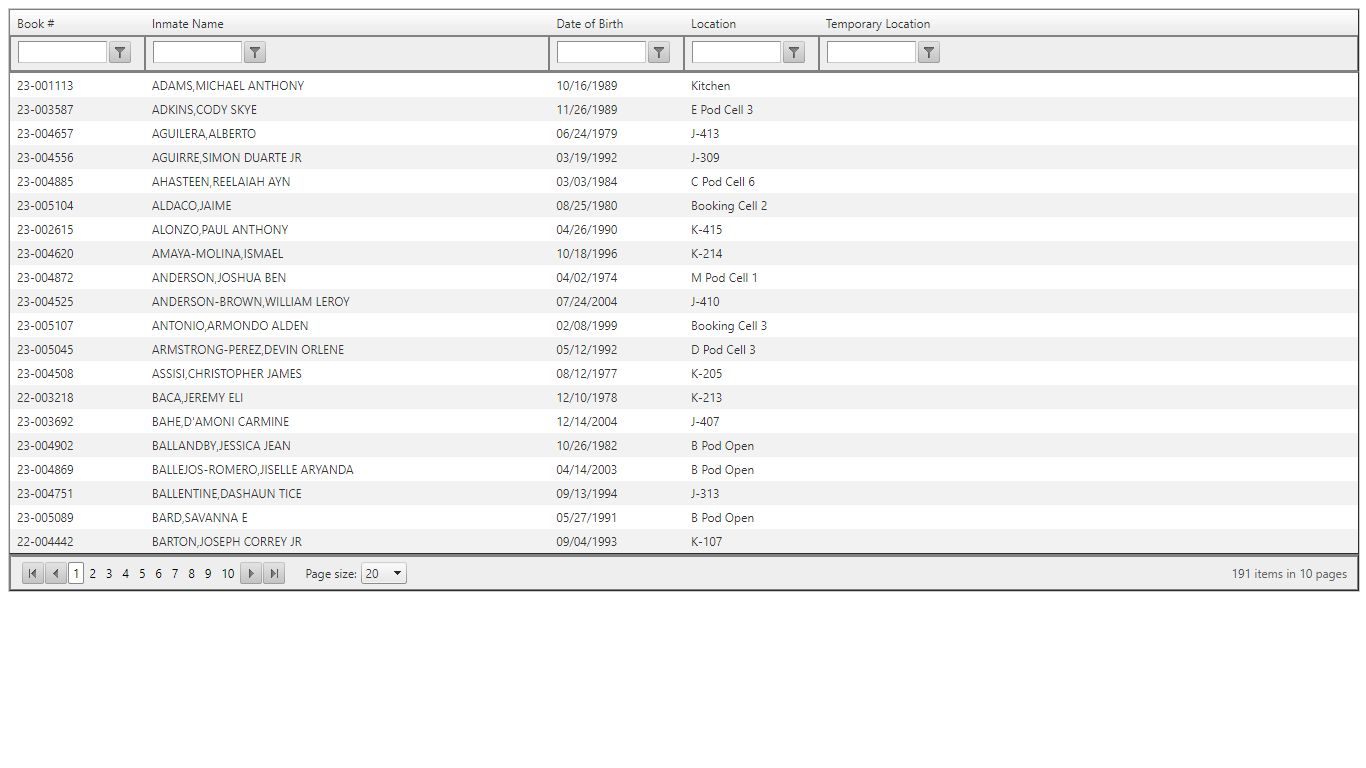Viewport: 1366px width, 768px height.
Task: Select page 10 in the pager
Action: coord(228,574)
